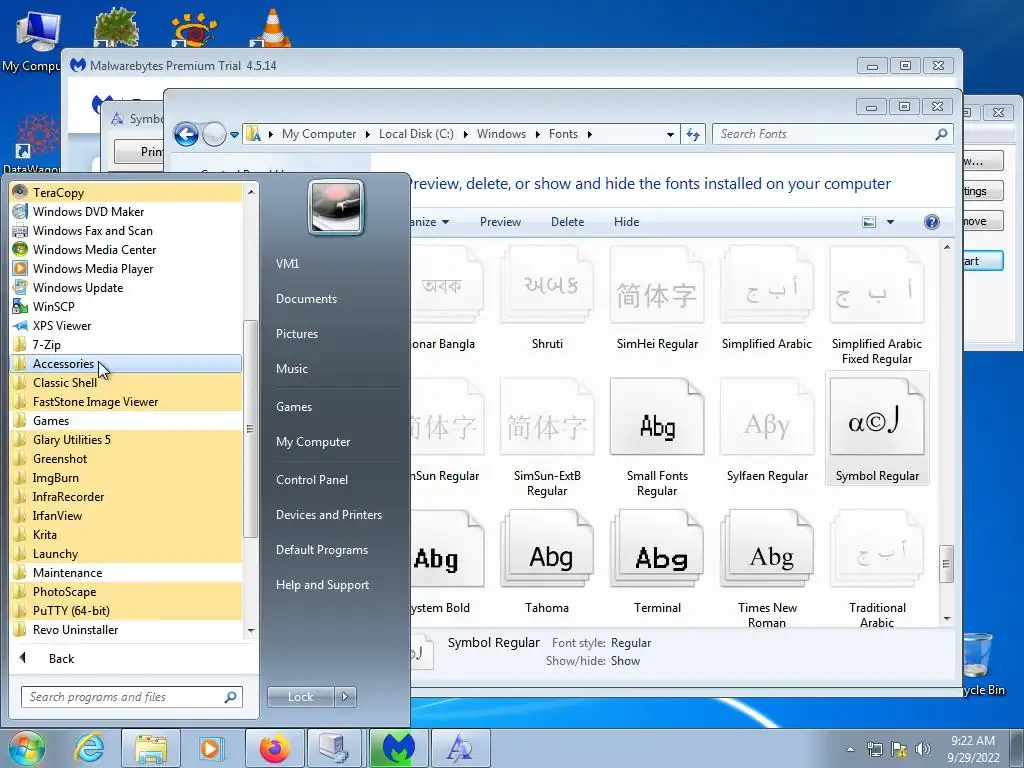Image resolution: width=1024 pixels, height=768 pixels.
Task: Expand the Accessories folder
Action: tap(126, 363)
